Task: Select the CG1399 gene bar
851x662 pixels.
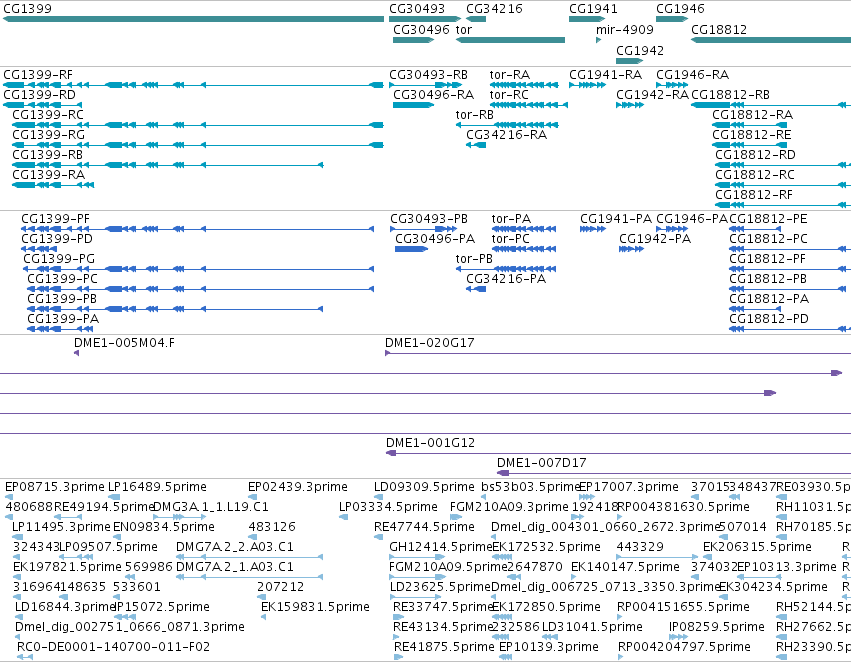Action: click(193, 19)
